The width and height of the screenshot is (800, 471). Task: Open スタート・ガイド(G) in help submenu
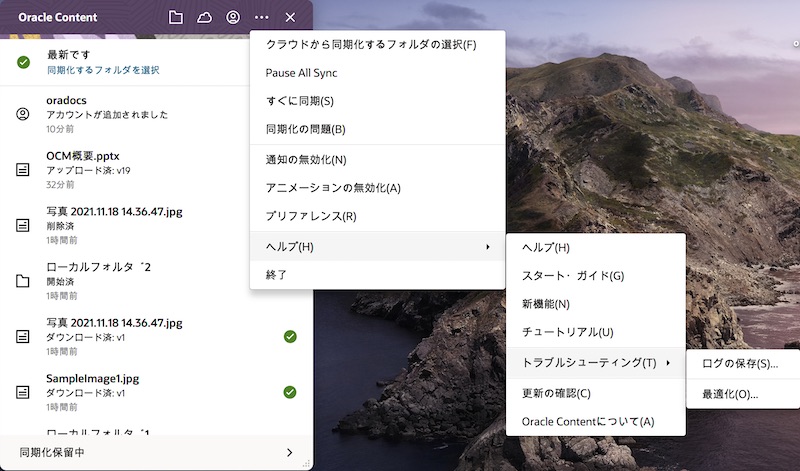pos(595,276)
